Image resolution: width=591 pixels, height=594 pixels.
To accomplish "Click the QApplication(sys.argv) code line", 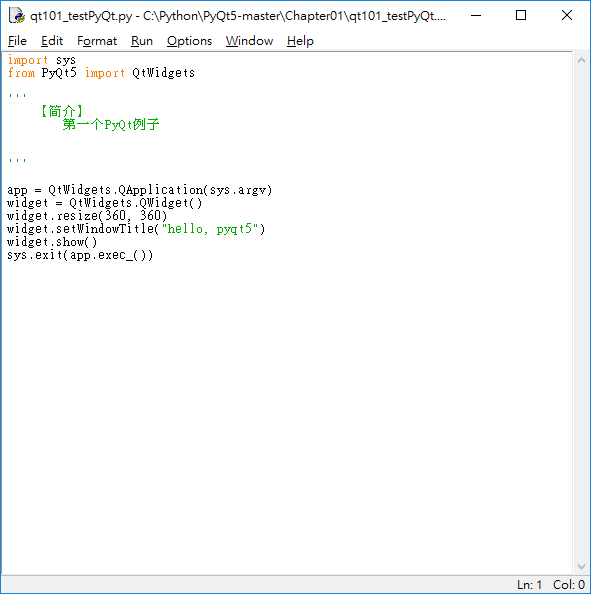I will pyautogui.click(x=140, y=190).
